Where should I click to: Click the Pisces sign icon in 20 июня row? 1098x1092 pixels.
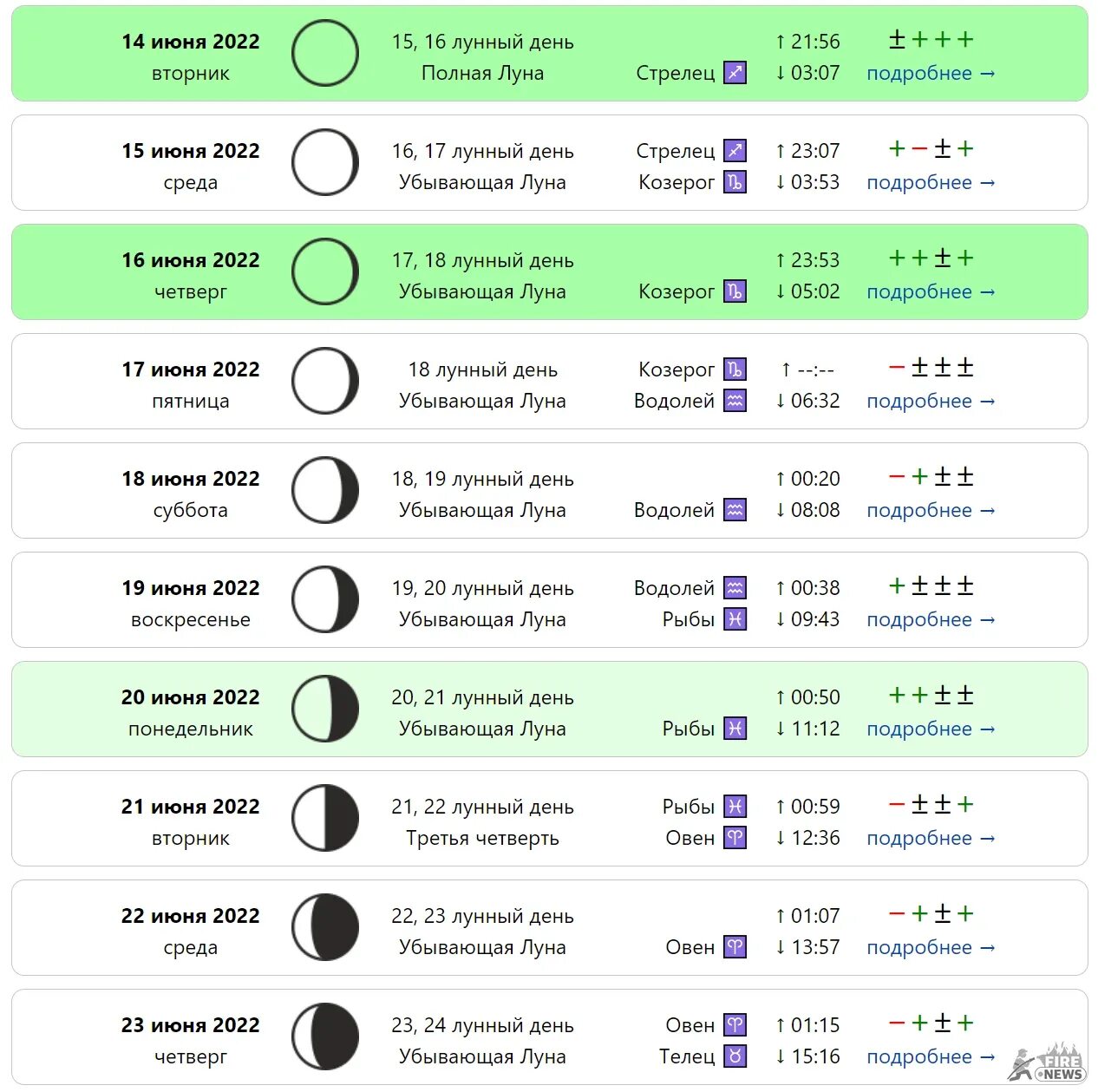[735, 729]
